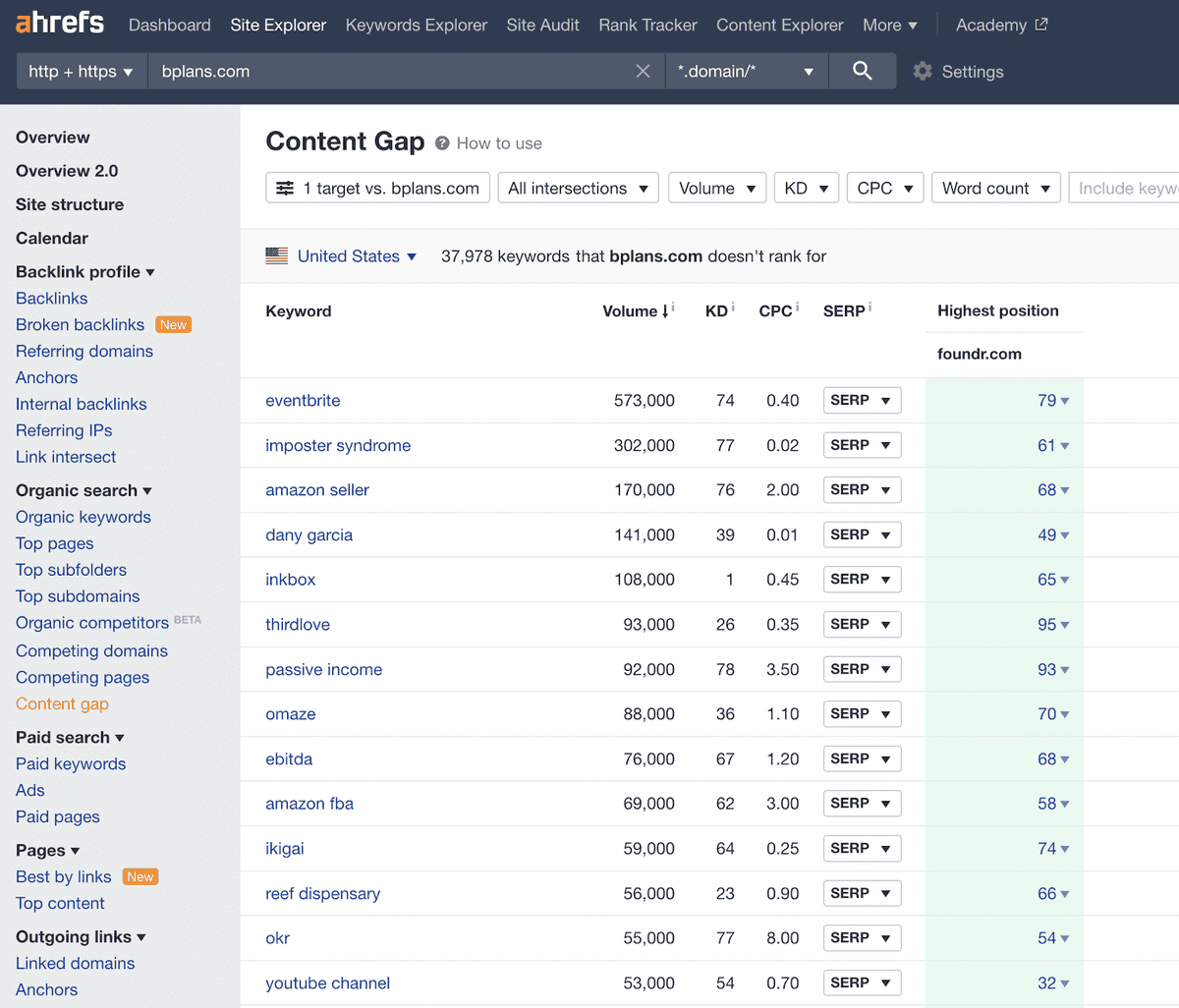This screenshot has width=1179, height=1008.
Task: Open Overview 2.0 in sidebar
Action: coord(67,171)
